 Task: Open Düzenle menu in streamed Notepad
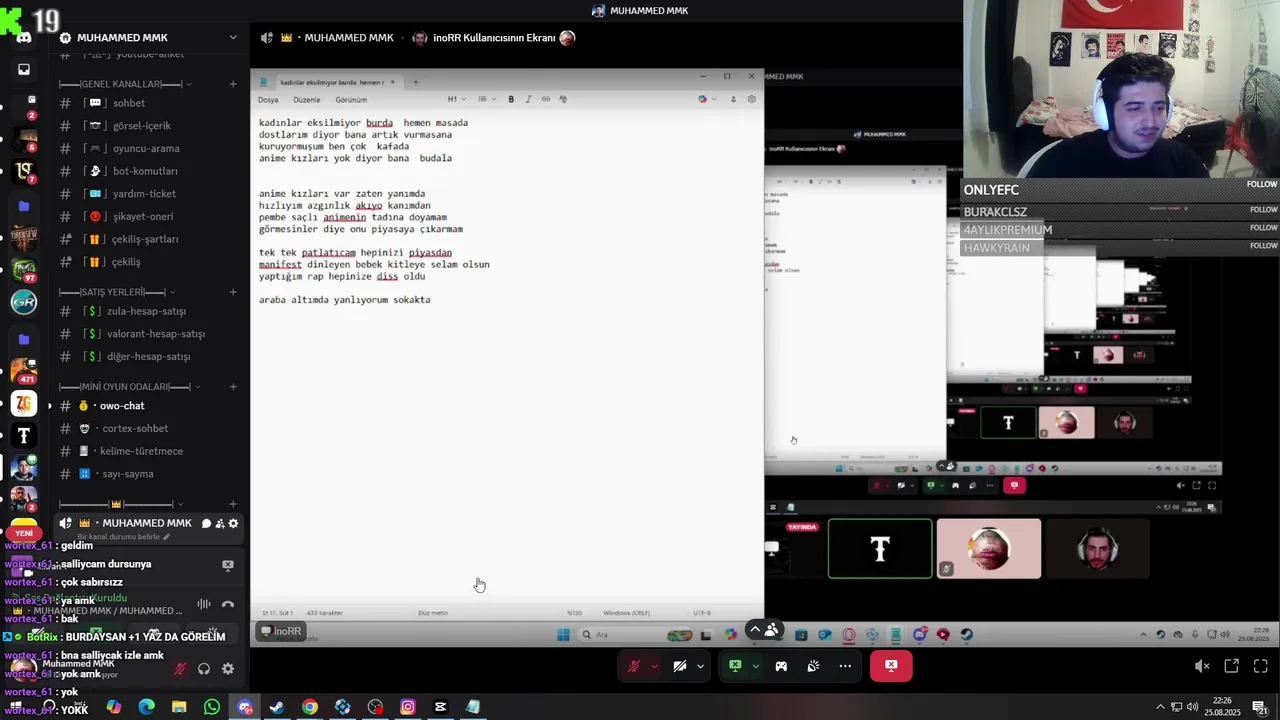click(306, 100)
